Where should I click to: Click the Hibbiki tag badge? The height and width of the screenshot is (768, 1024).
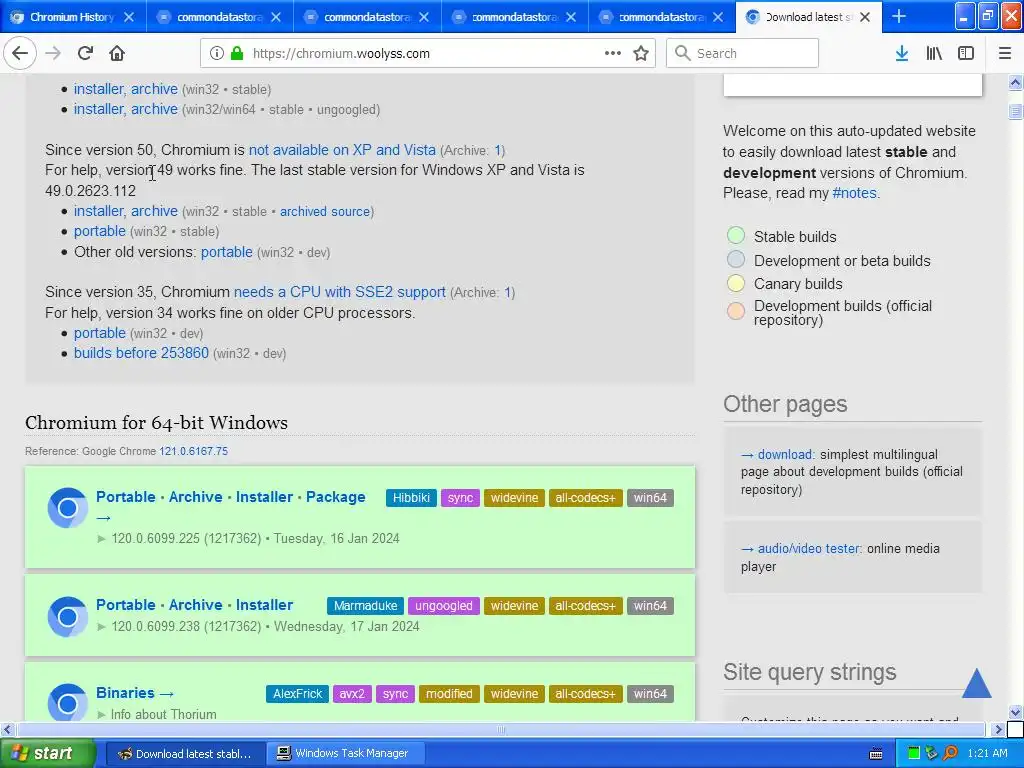(x=411, y=498)
